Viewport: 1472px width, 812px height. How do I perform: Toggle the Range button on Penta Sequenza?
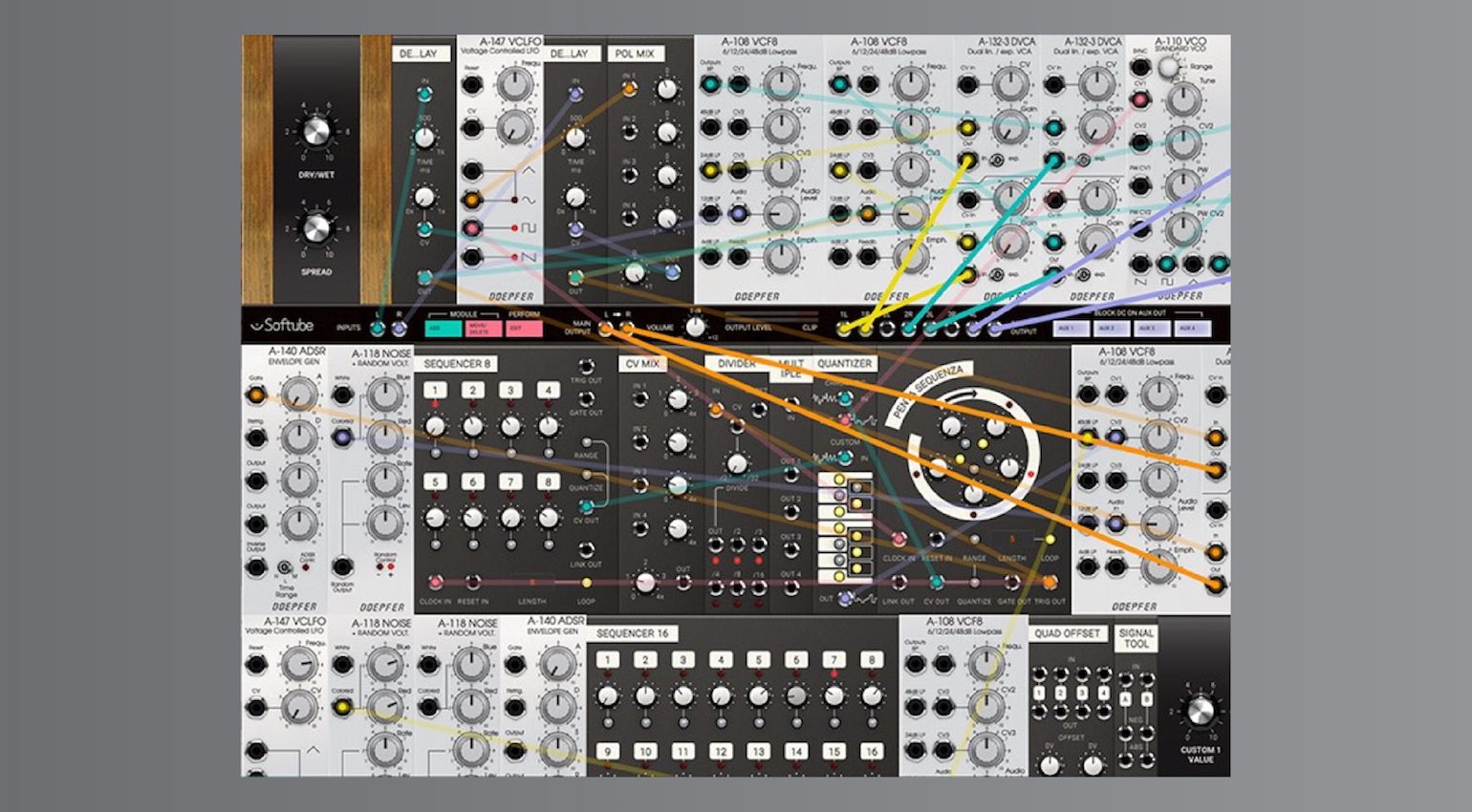(x=974, y=540)
